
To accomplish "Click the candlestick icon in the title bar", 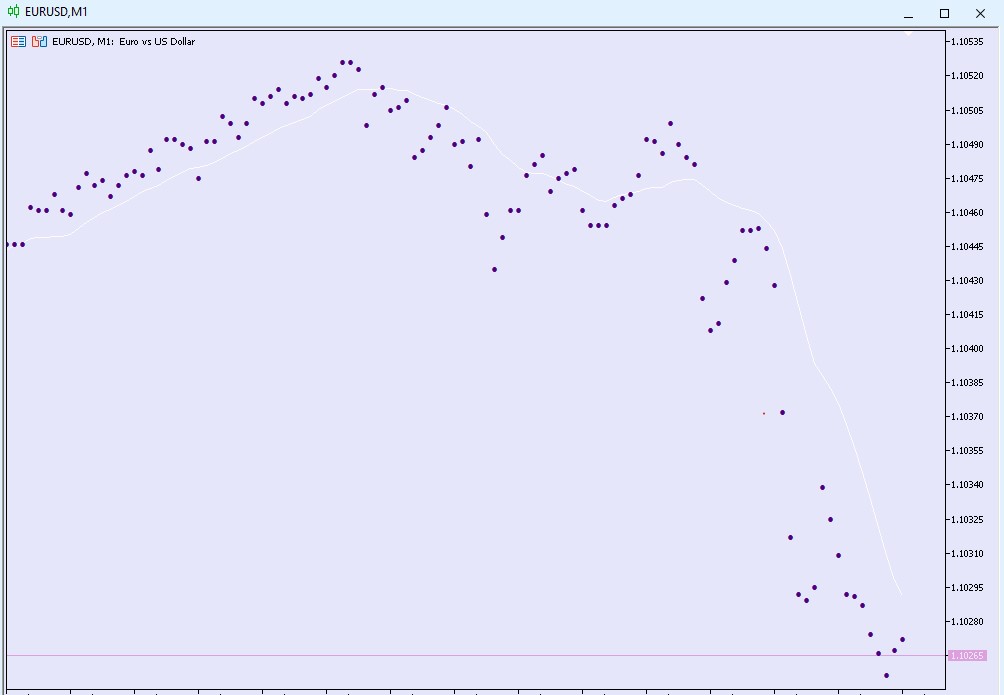I will [x=13, y=12].
